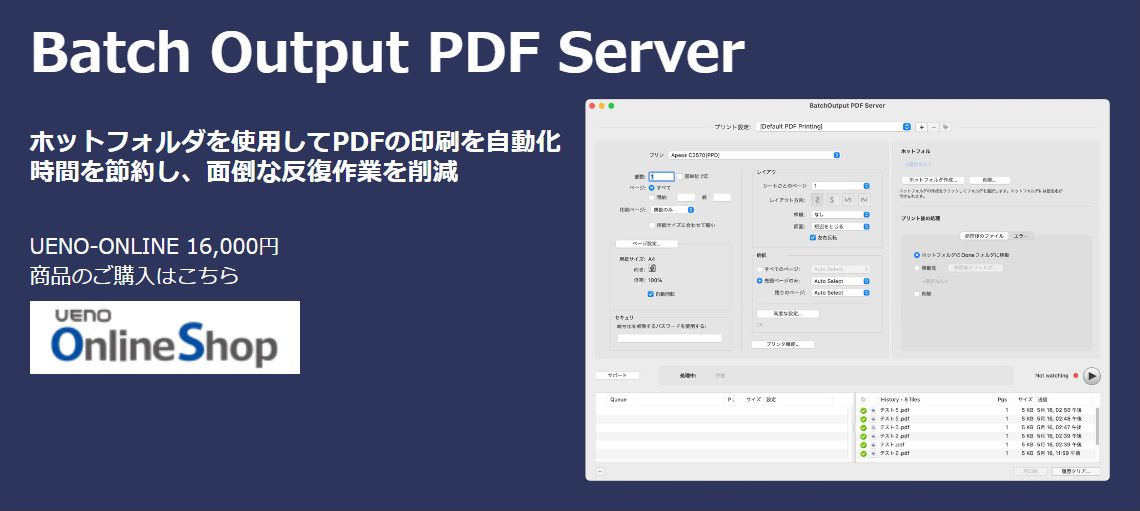The height and width of the screenshot is (511, 1140).
Task: Click the page orientation icon
Action: tap(652, 269)
